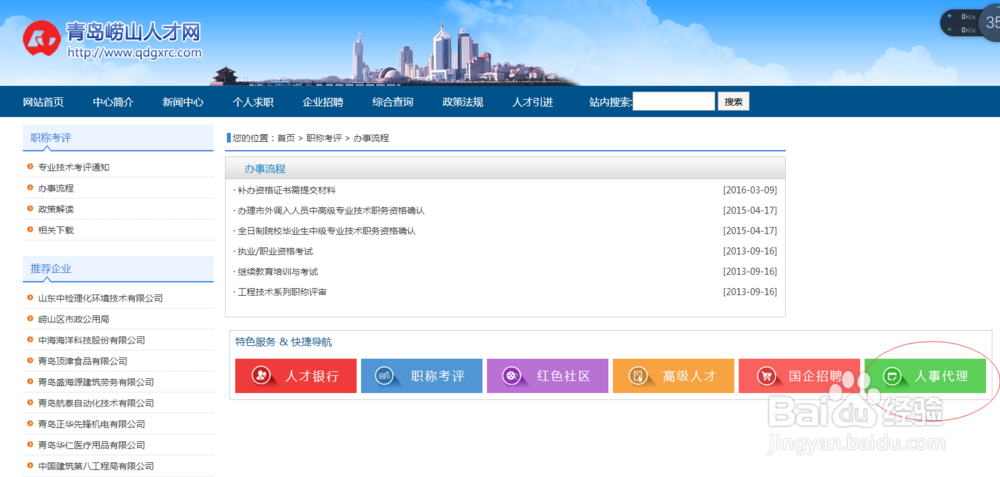The image size is (1000, 477).
Task: Open 网站首页 in the navigation bar
Action: coord(43,102)
